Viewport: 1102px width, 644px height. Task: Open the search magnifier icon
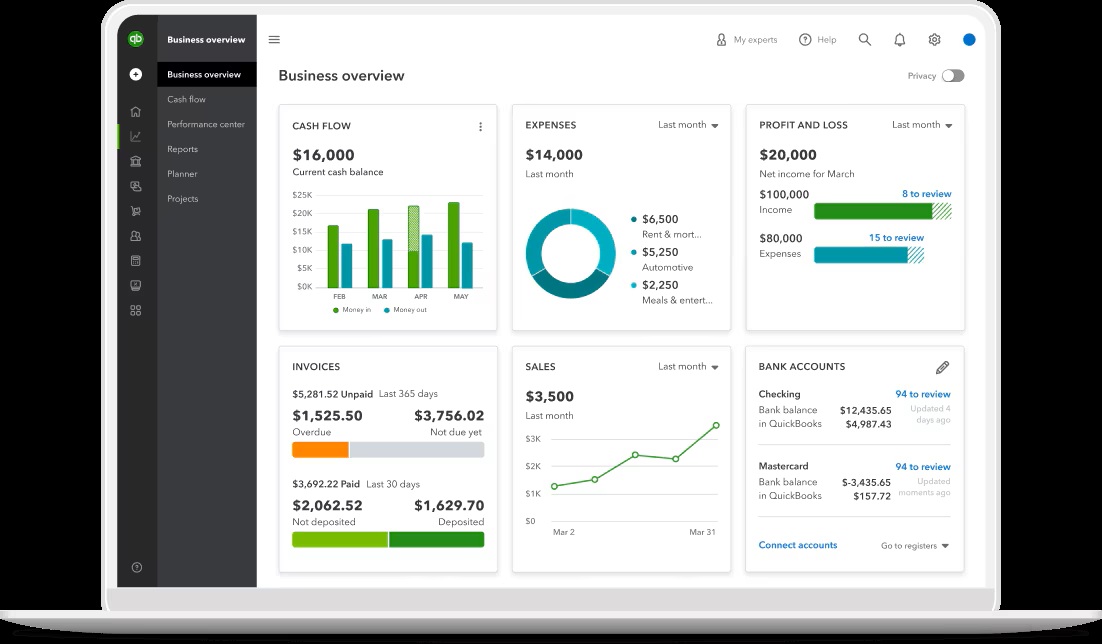click(x=865, y=40)
